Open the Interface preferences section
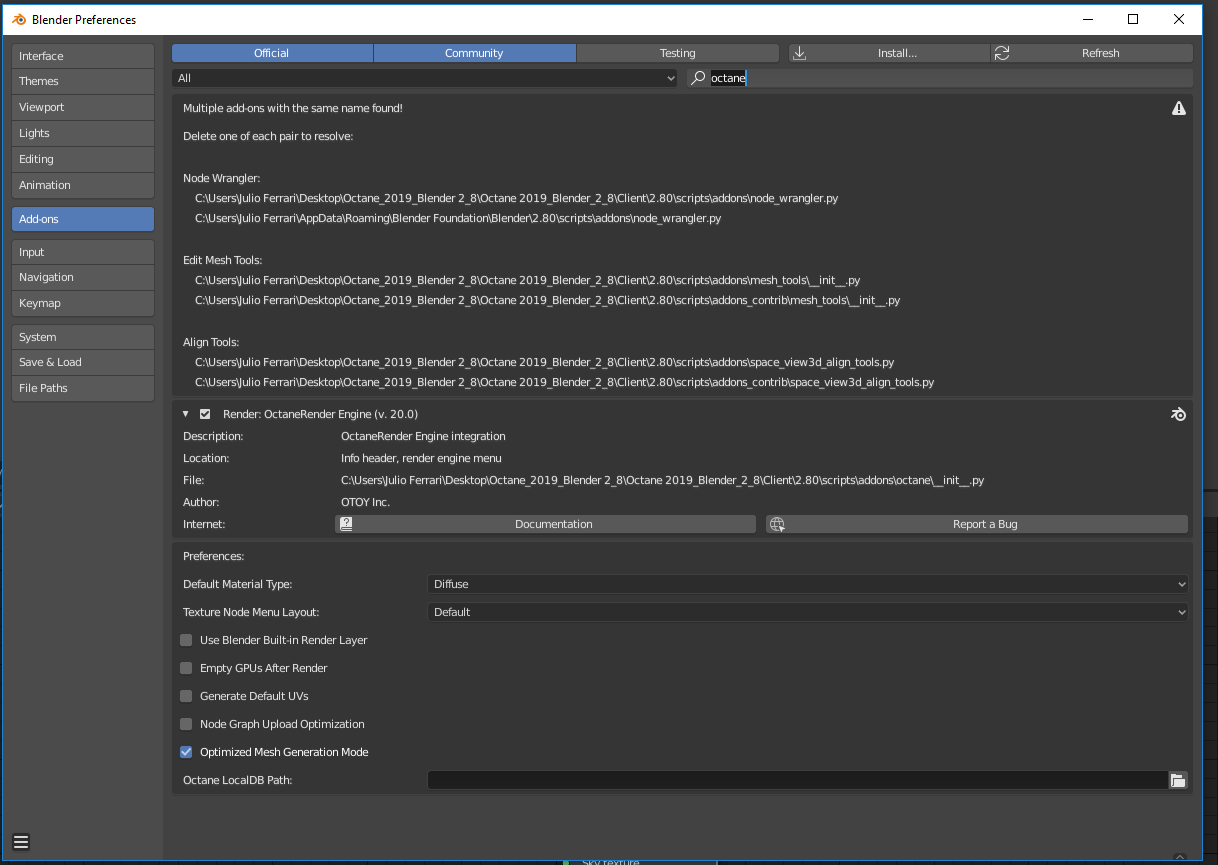Viewport: 1218px width, 865px height. (83, 56)
